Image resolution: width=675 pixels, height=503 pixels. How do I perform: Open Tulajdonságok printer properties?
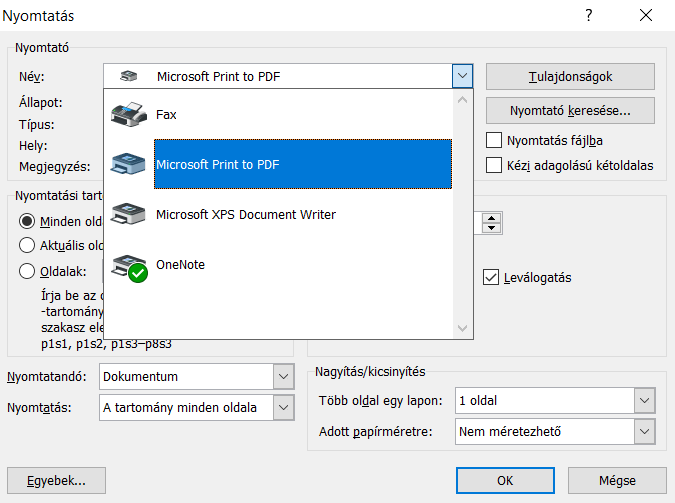[570, 77]
